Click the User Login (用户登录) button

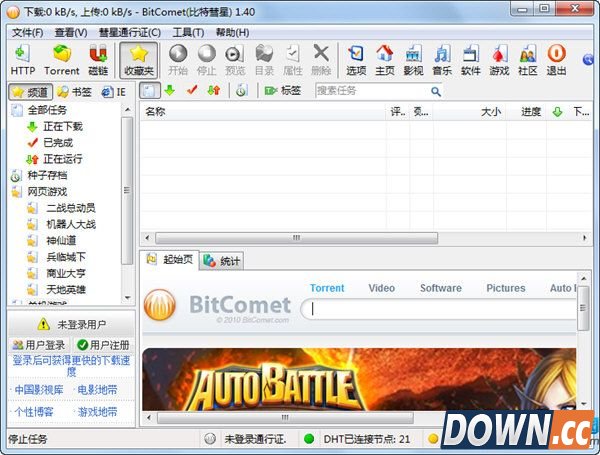click(38, 345)
